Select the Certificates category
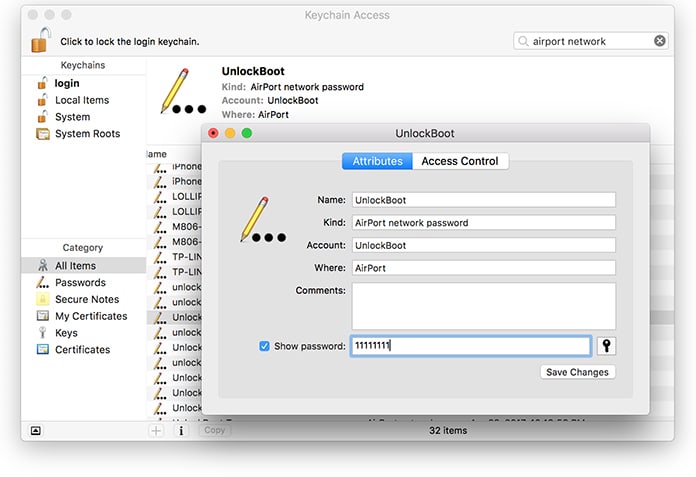 [x=83, y=350]
